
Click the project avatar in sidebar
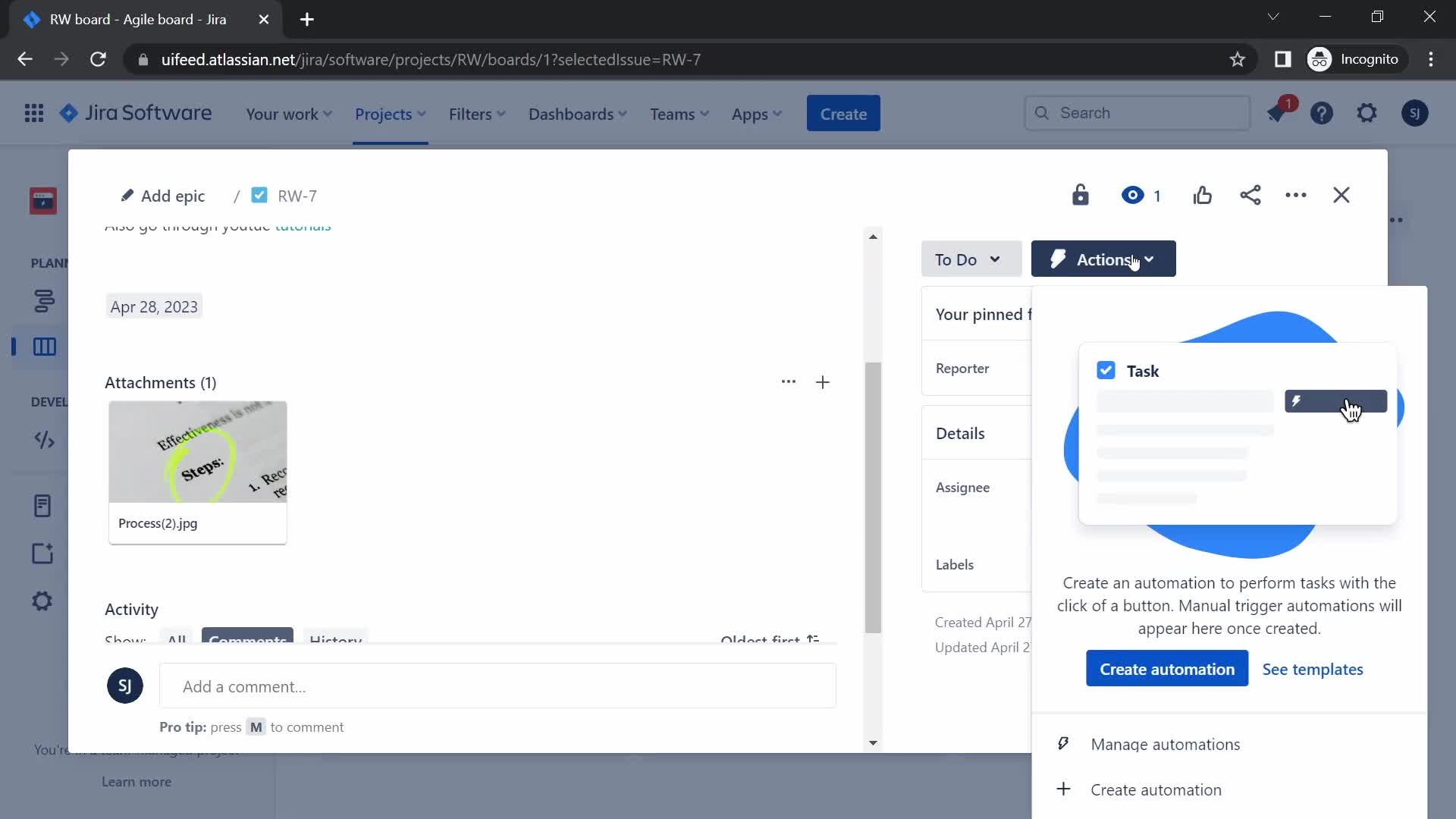43,201
